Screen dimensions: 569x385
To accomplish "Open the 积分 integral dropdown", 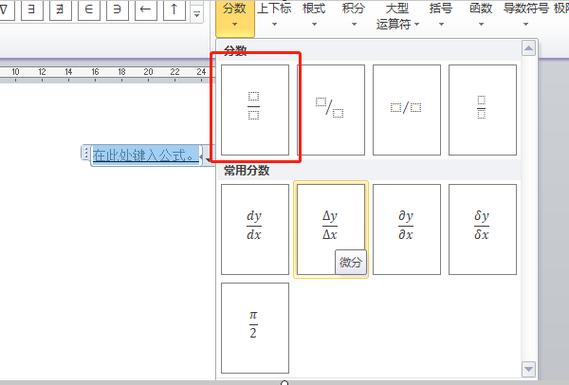I will tap(353, 16).
